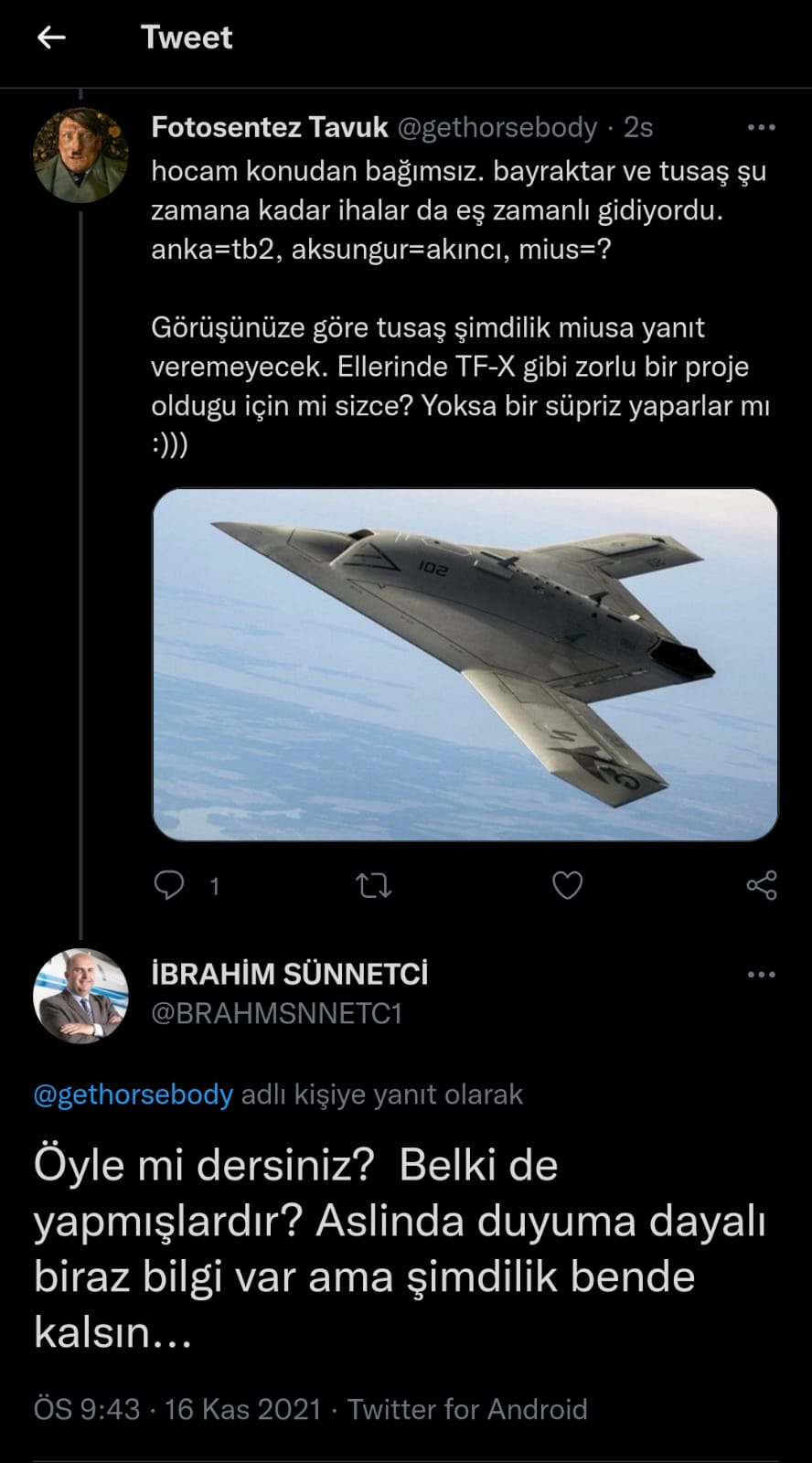
Task: Tap the İBRAHİM SÜNNETCİ display name
Action: tap(289, 974)
